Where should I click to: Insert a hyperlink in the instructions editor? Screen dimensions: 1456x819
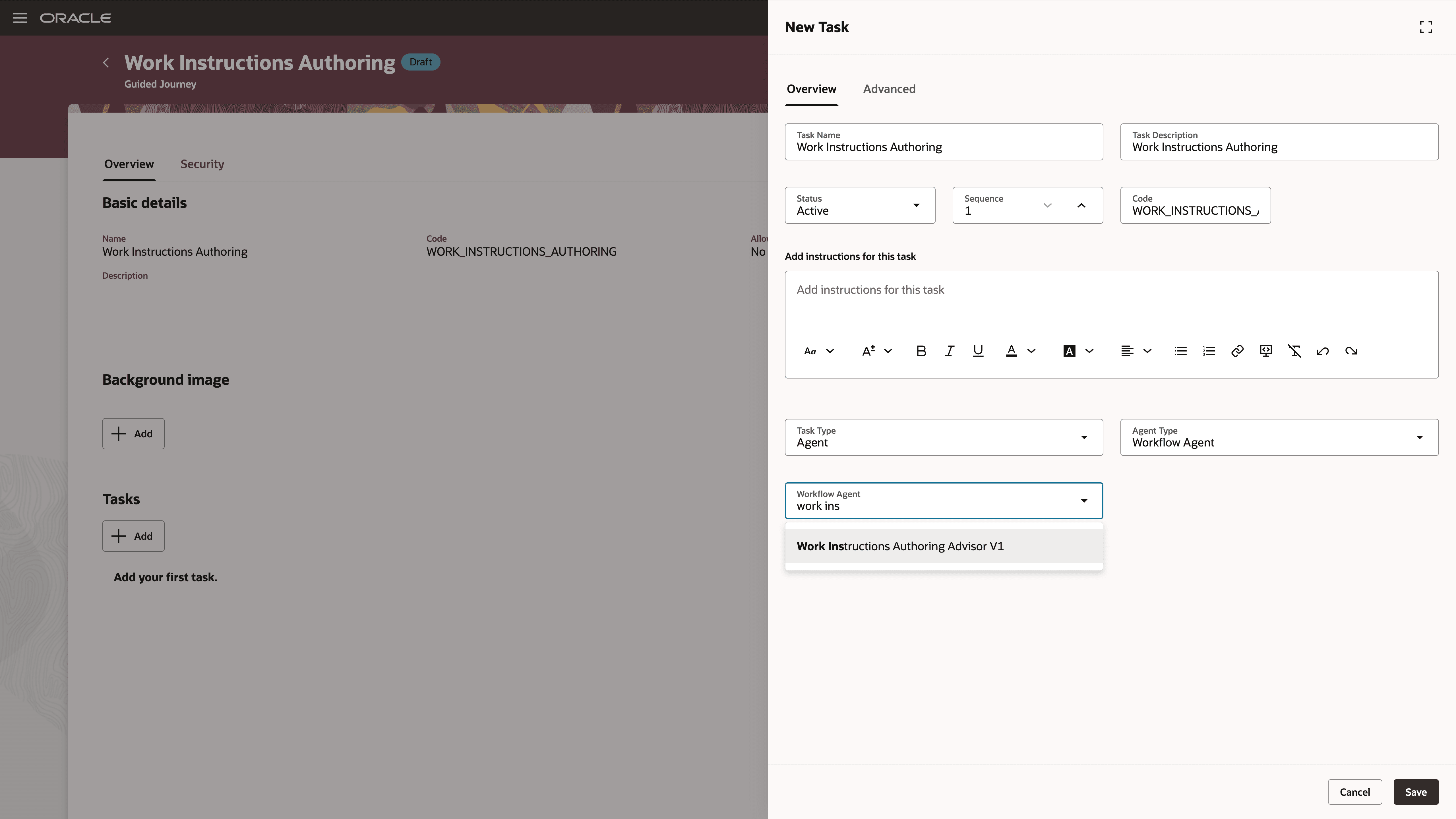pos(1237,350)
